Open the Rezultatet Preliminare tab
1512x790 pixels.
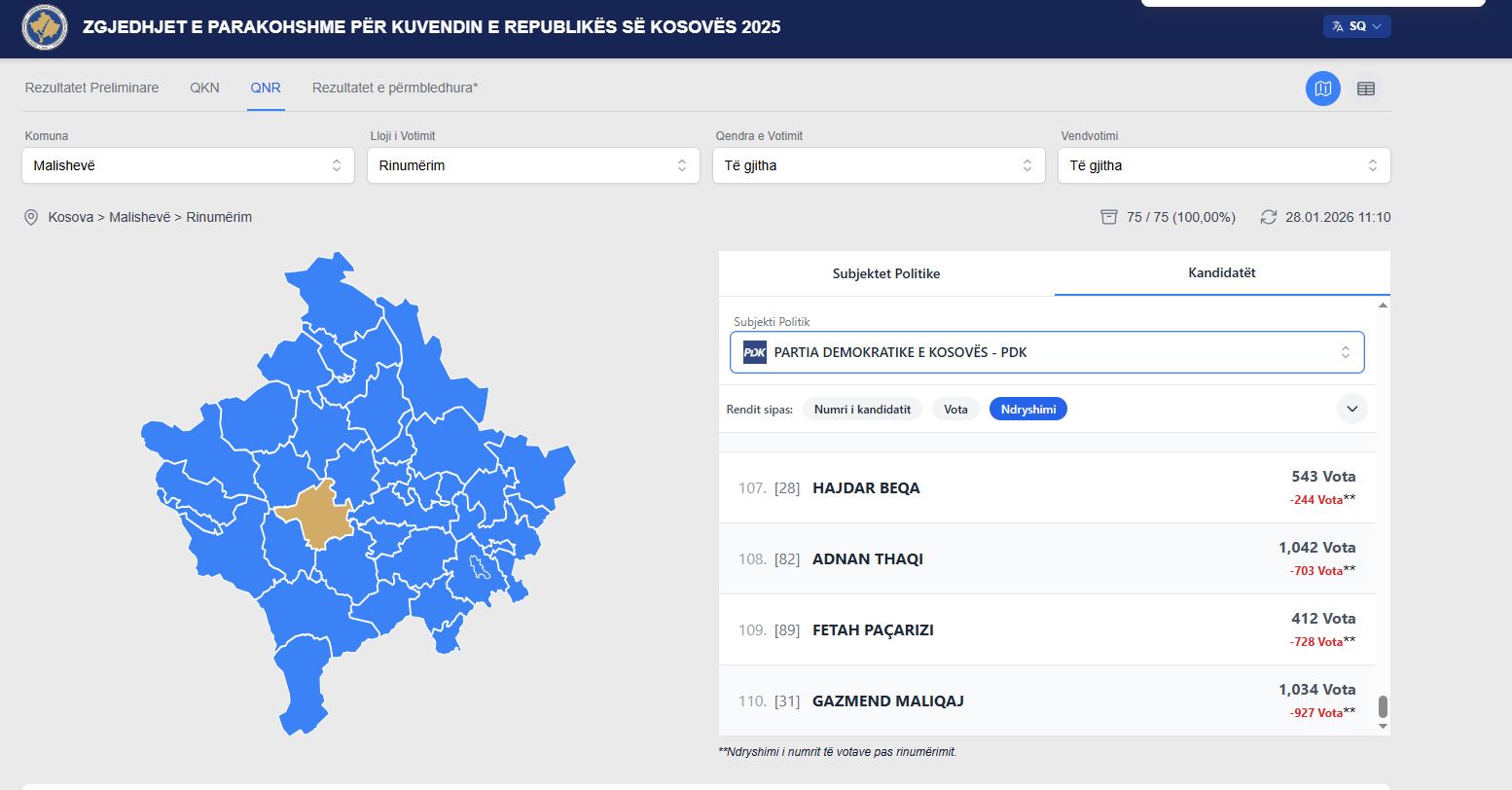[91, 88]
